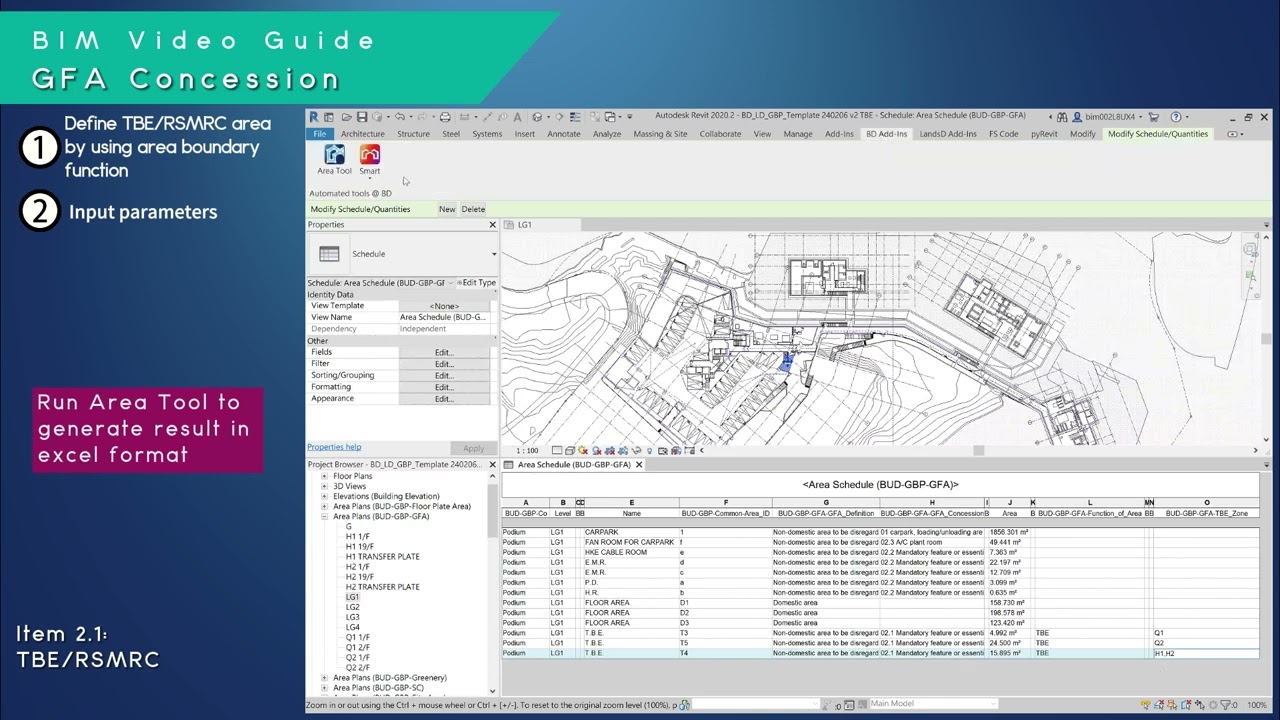Click the Save icon in quick access toolbar
This screenshot has height=720, width=1280.
360,117
